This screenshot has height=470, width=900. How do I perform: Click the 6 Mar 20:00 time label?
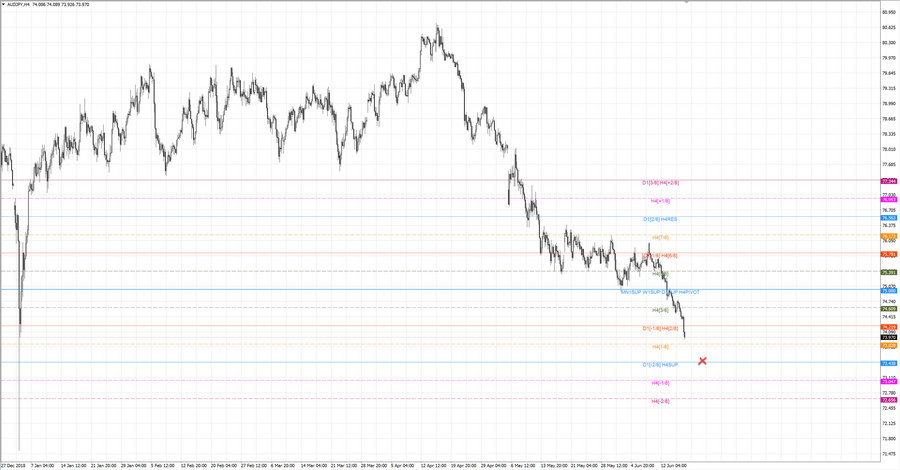[283, 465]
